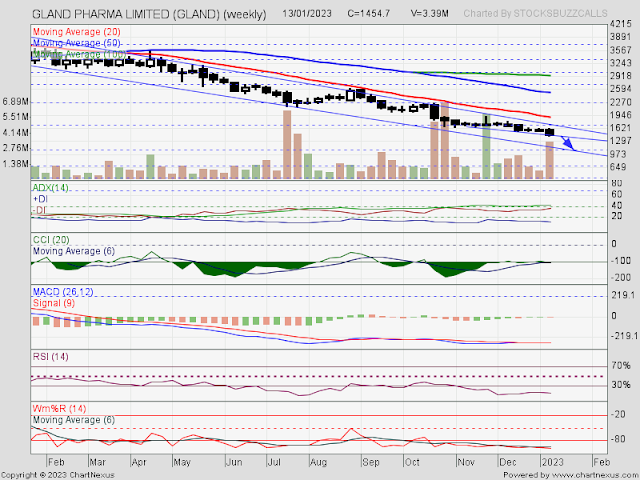The image size is (640, 480).
Task: Select the green Moving Average (100) legend
Action: (78, 54)
